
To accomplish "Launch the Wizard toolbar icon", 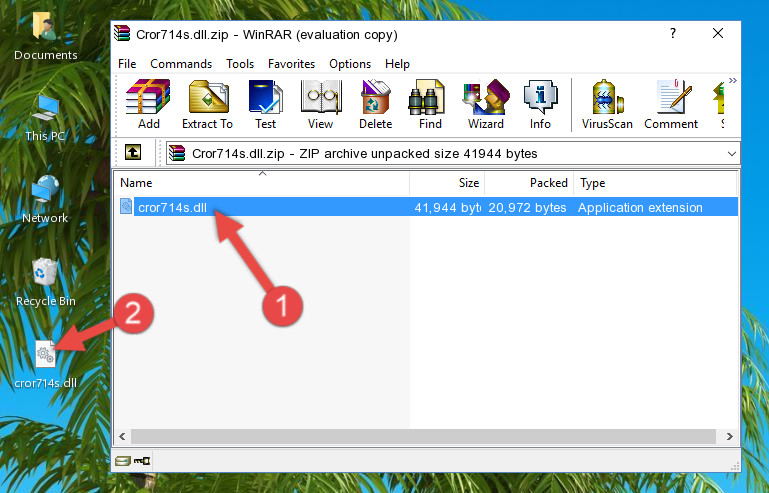I will coord(486,104).
